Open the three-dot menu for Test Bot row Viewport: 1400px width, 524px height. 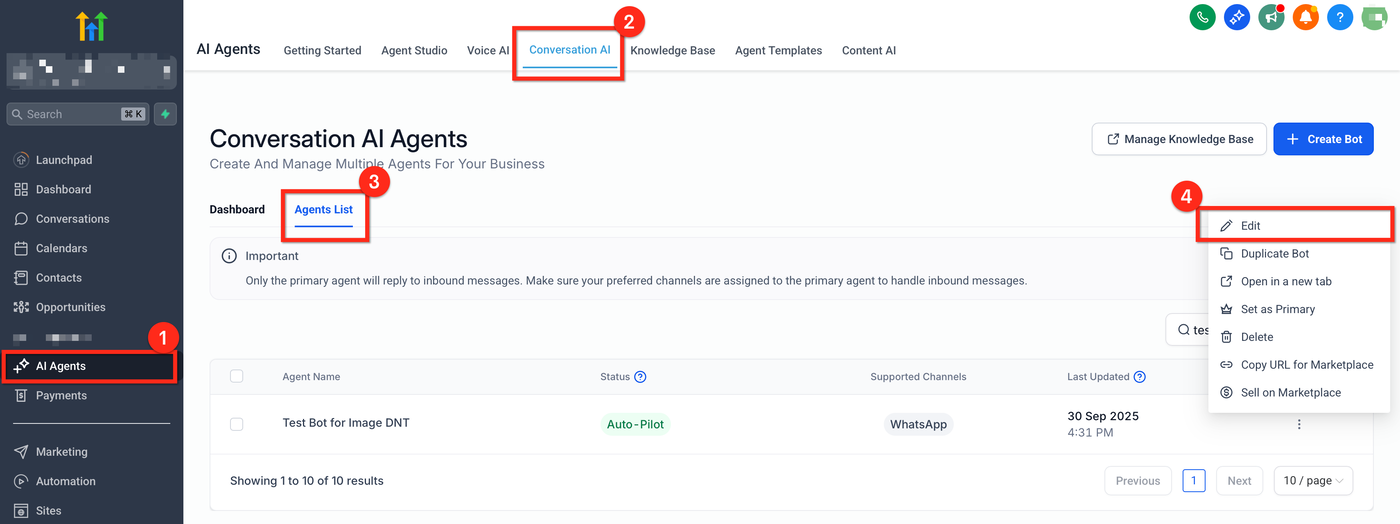click(x=1299, y=424)
